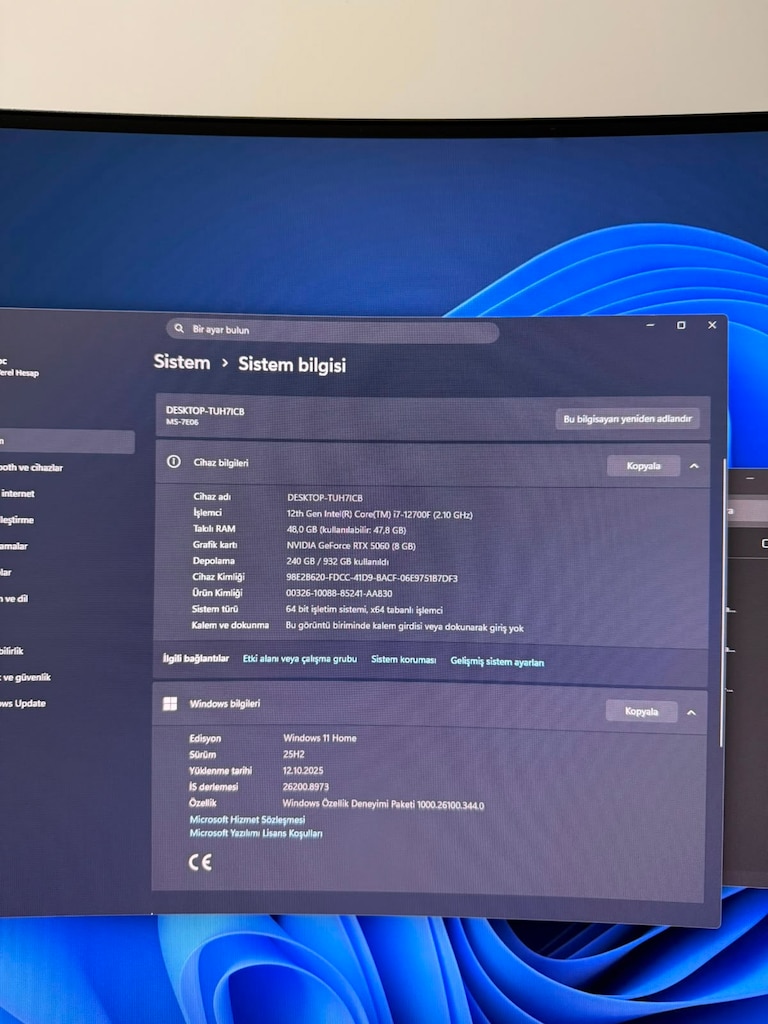The width and height of the screenshot is (768, 1024).
Task: Focus the 'Bir ayar bulun' search field
Action: 333,330
